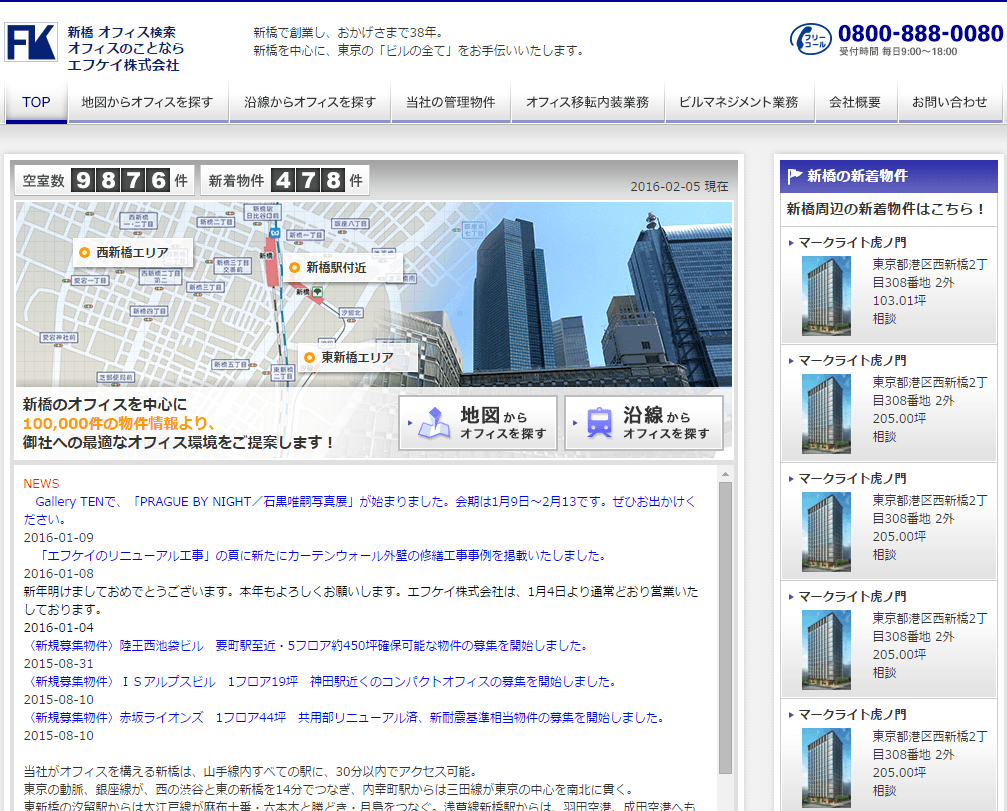
Task: Open the エフケイのリニューアル工事 news link
Action: tap(320, 555)
